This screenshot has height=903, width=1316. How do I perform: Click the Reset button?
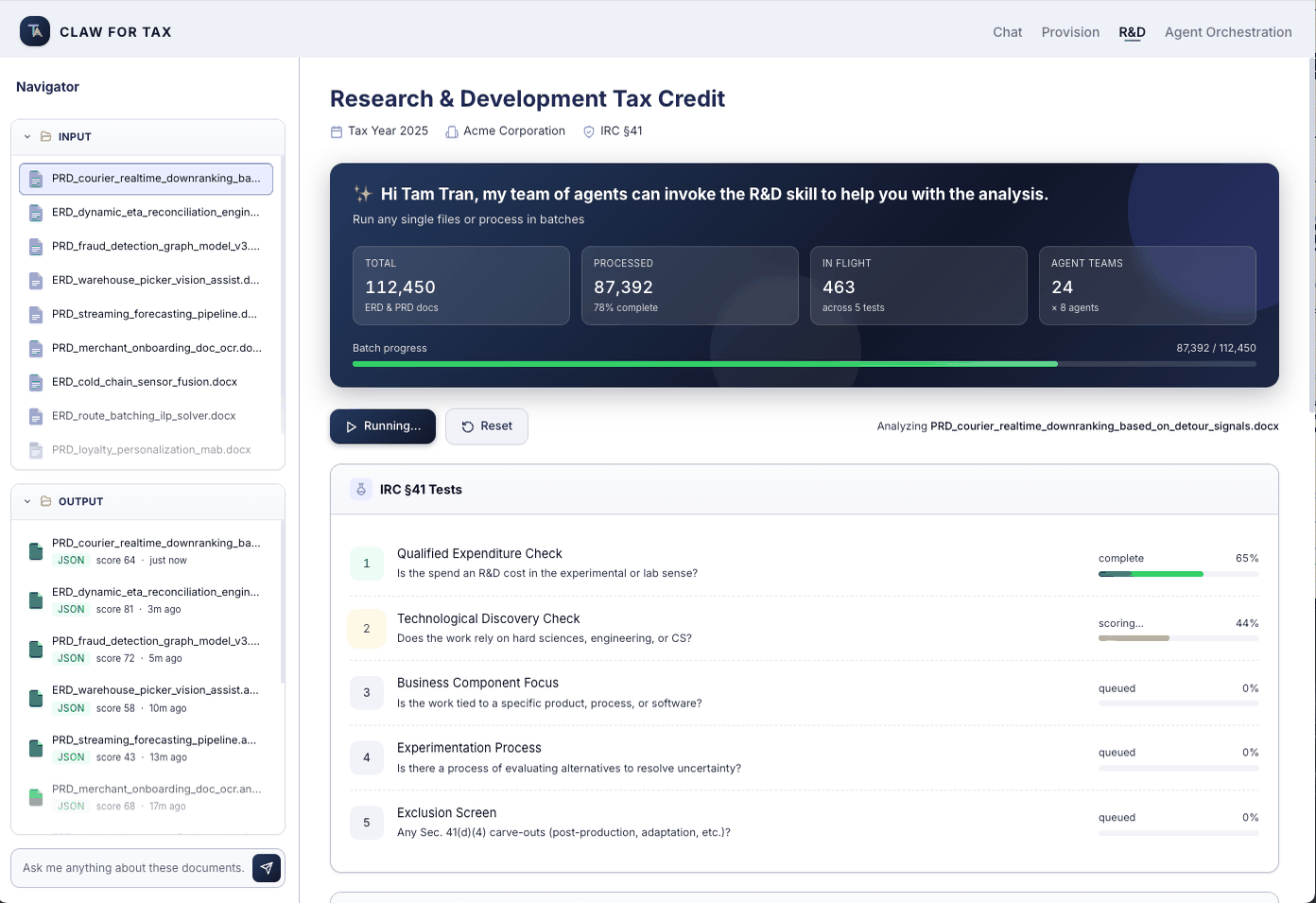487,426
